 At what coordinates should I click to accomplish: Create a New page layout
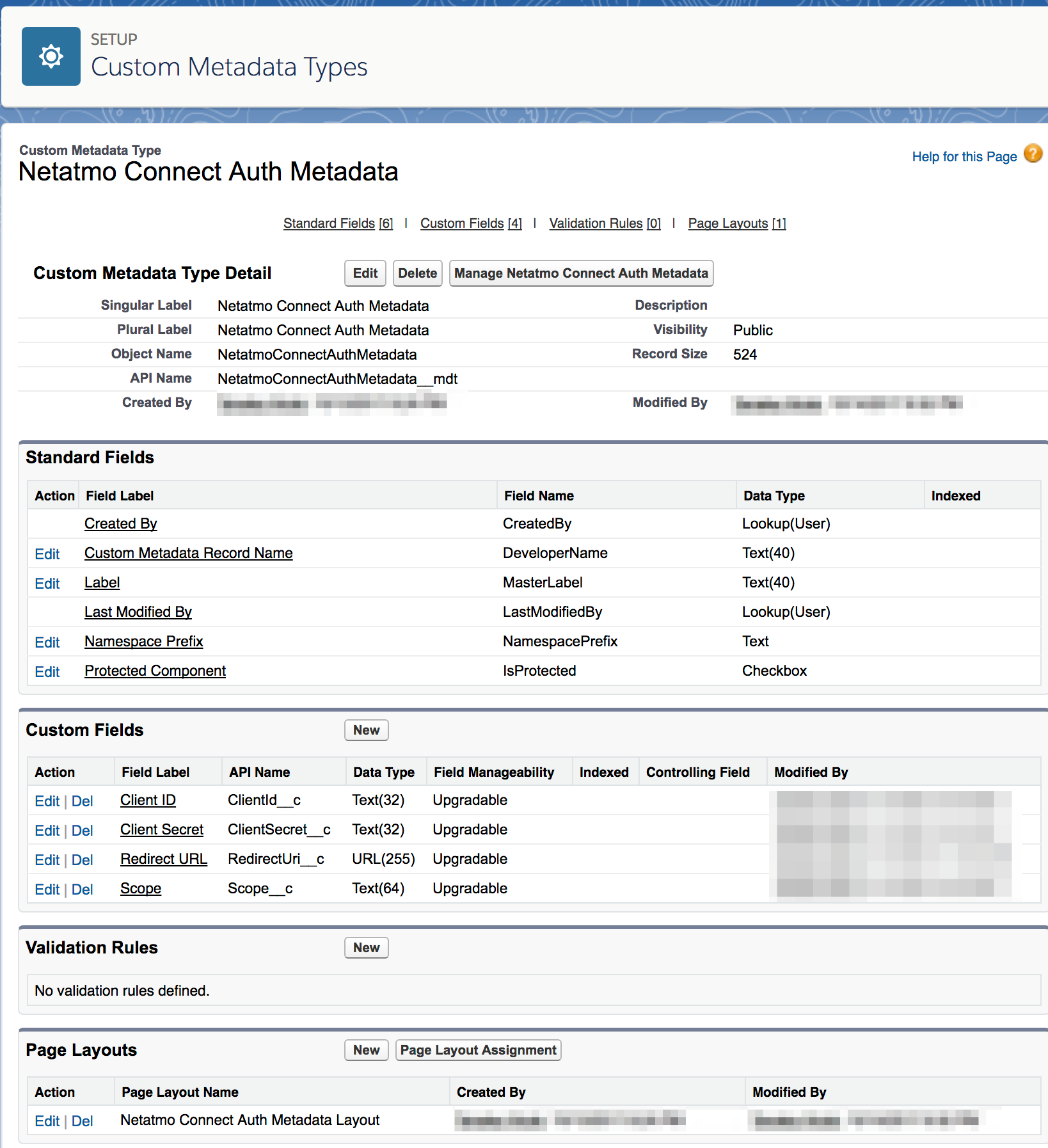[x=367, y=1050]
